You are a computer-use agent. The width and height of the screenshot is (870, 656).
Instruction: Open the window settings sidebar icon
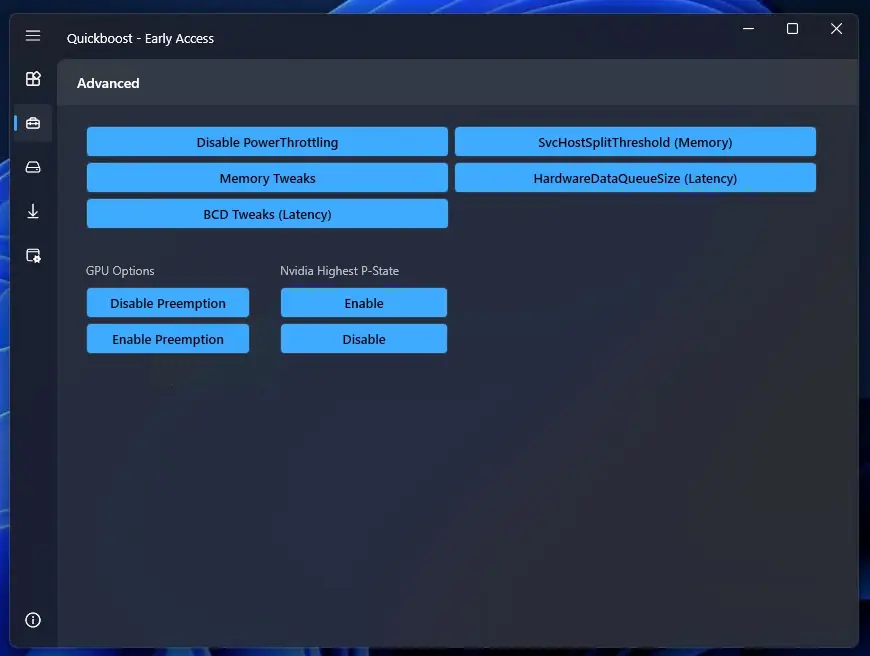point(33,255)
